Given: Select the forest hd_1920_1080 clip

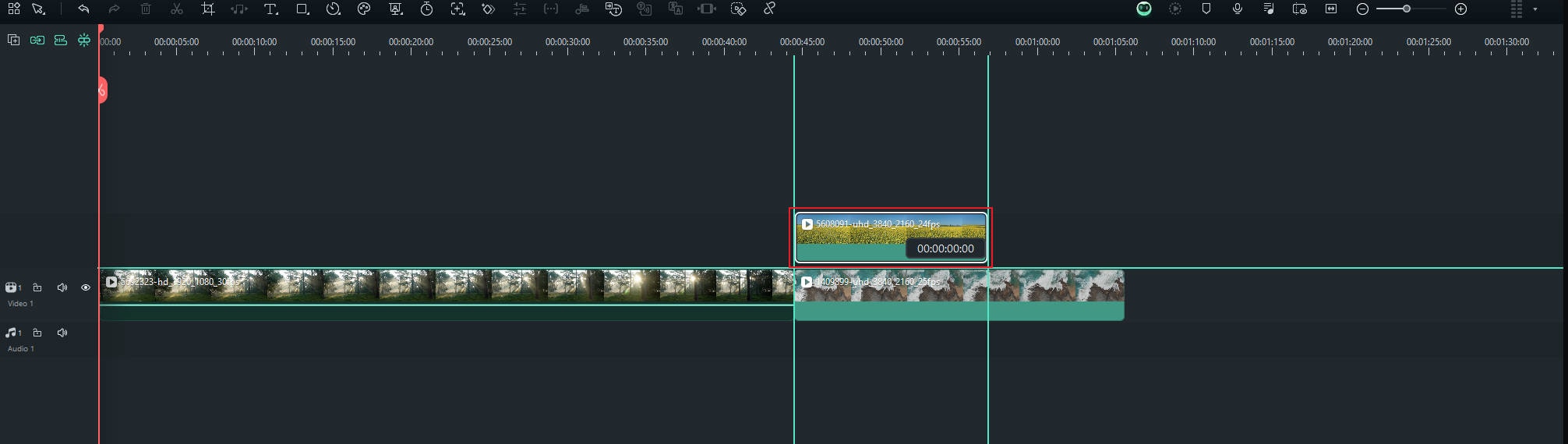Looking at the screenshot, I should coord(447,294).
